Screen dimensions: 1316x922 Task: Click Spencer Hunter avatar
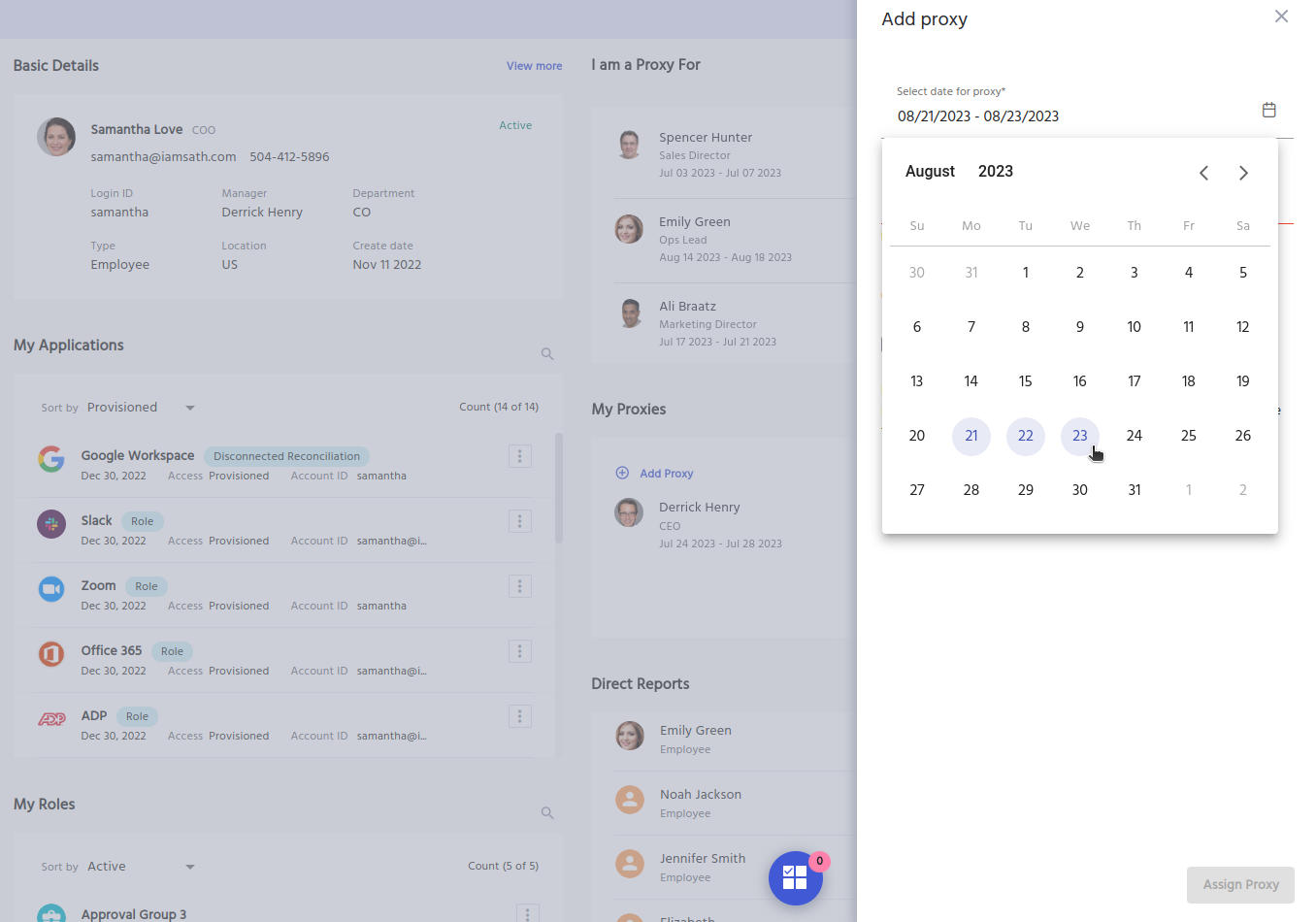(x=629, y=145)
